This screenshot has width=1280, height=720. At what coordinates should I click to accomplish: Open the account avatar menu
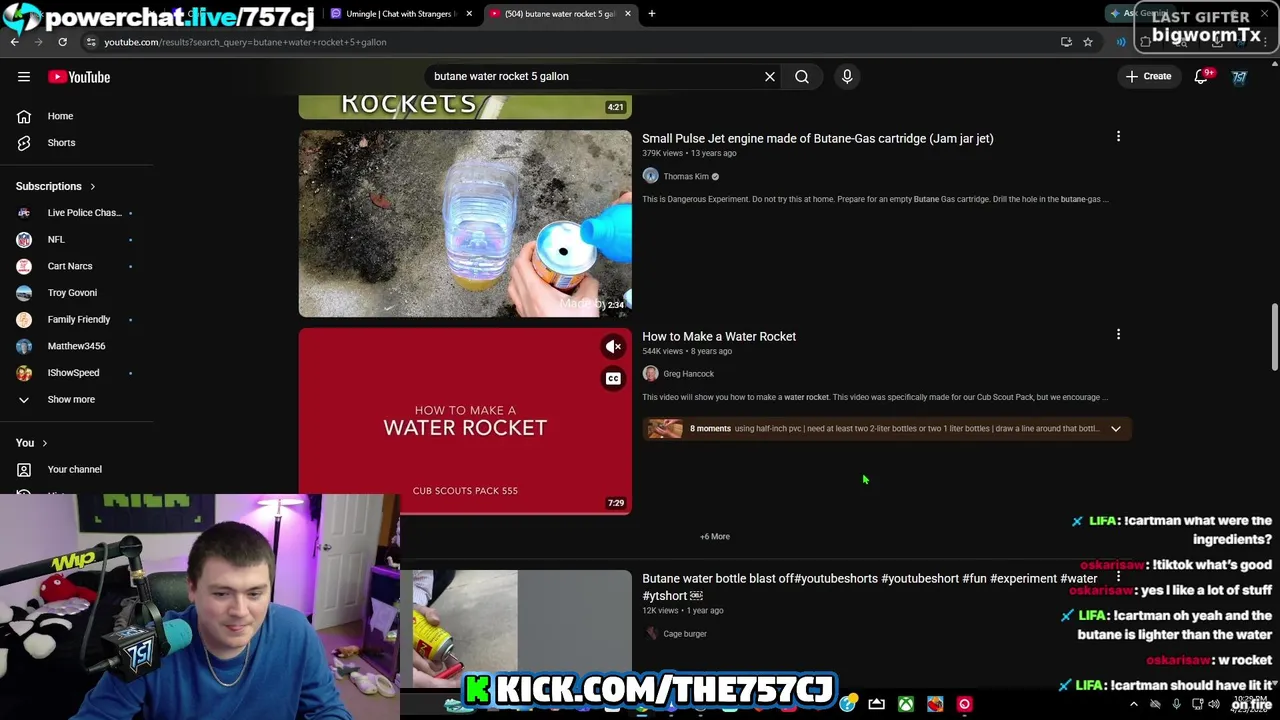(1240, 76)
